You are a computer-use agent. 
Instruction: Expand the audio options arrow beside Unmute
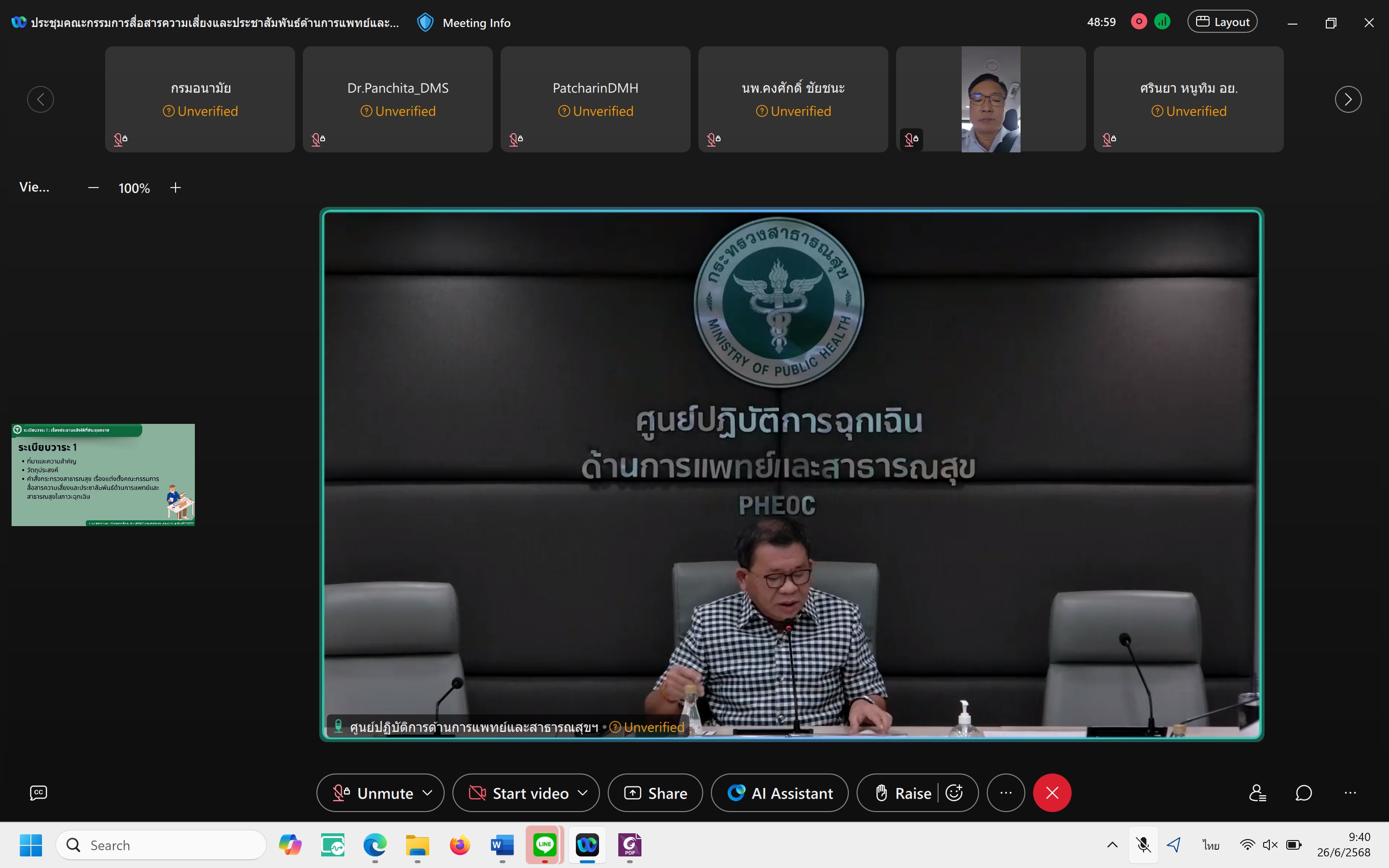coord(428,793)
